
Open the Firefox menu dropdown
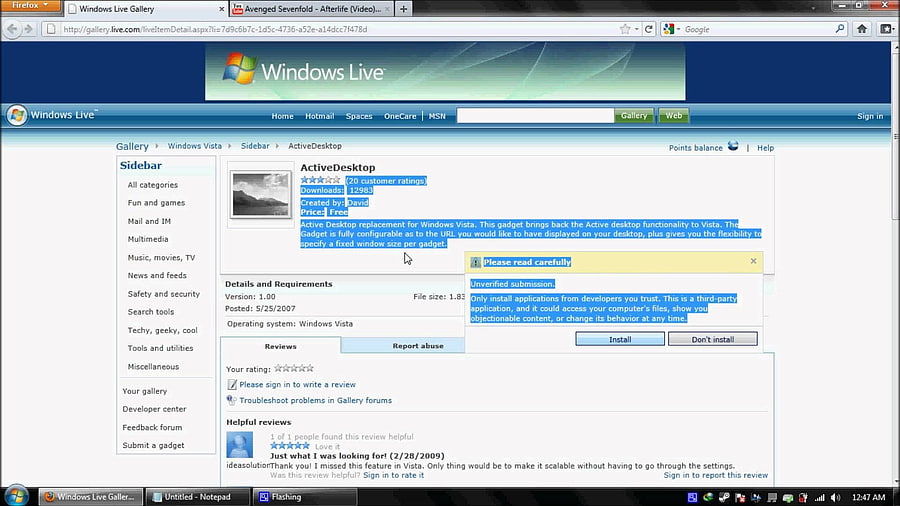point(30,6)
